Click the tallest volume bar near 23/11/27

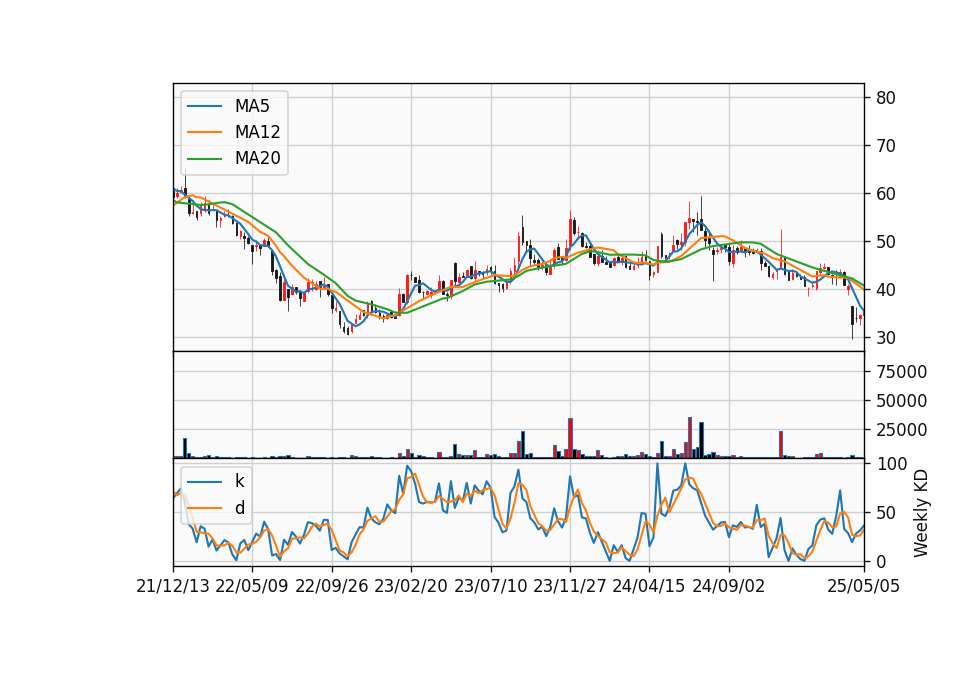coord(571,438)
